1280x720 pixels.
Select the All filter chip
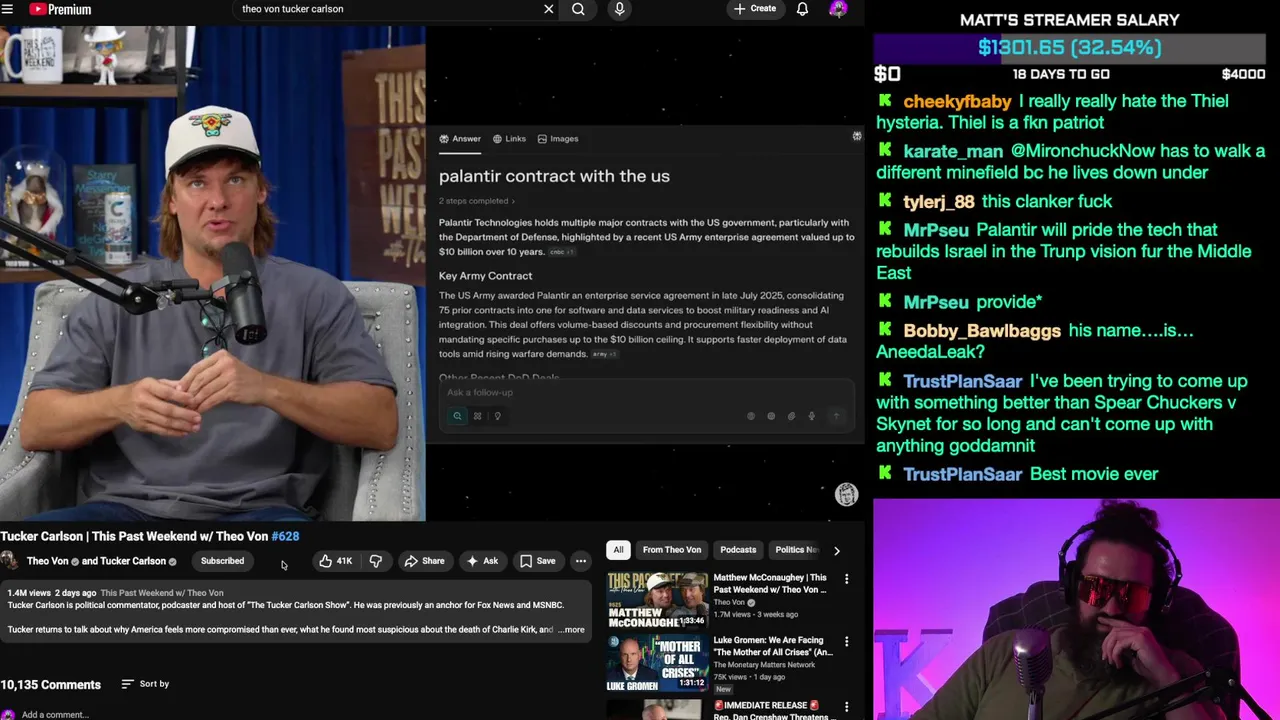[618, 550]
